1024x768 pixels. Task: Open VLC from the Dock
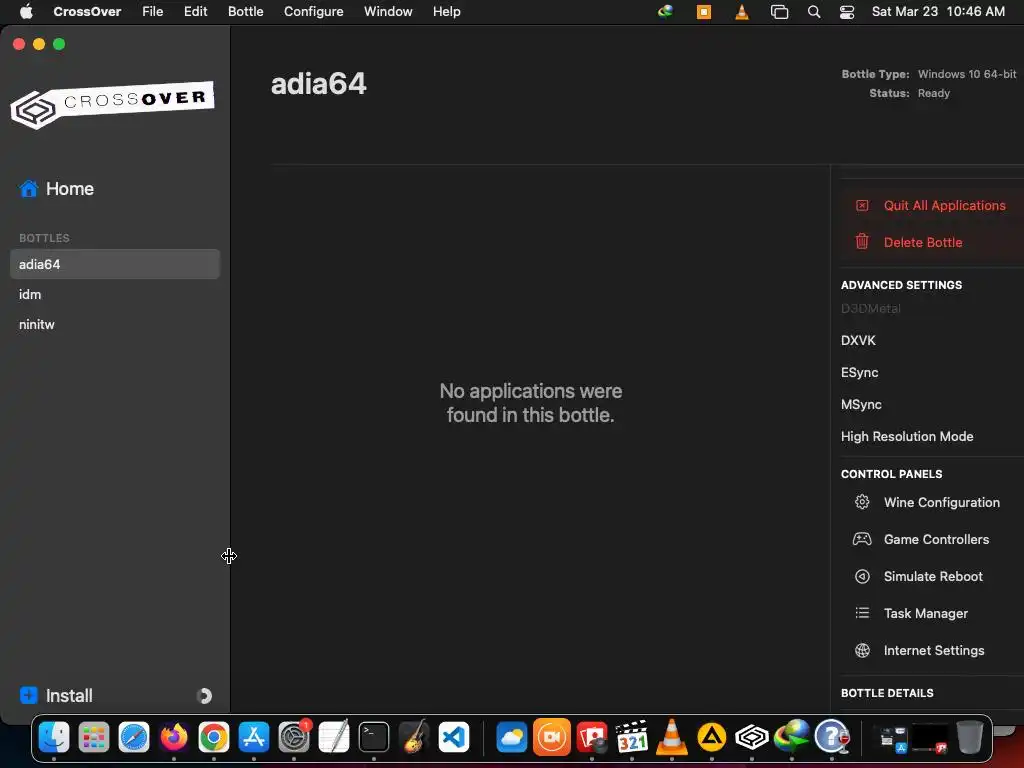click(671, 738)
